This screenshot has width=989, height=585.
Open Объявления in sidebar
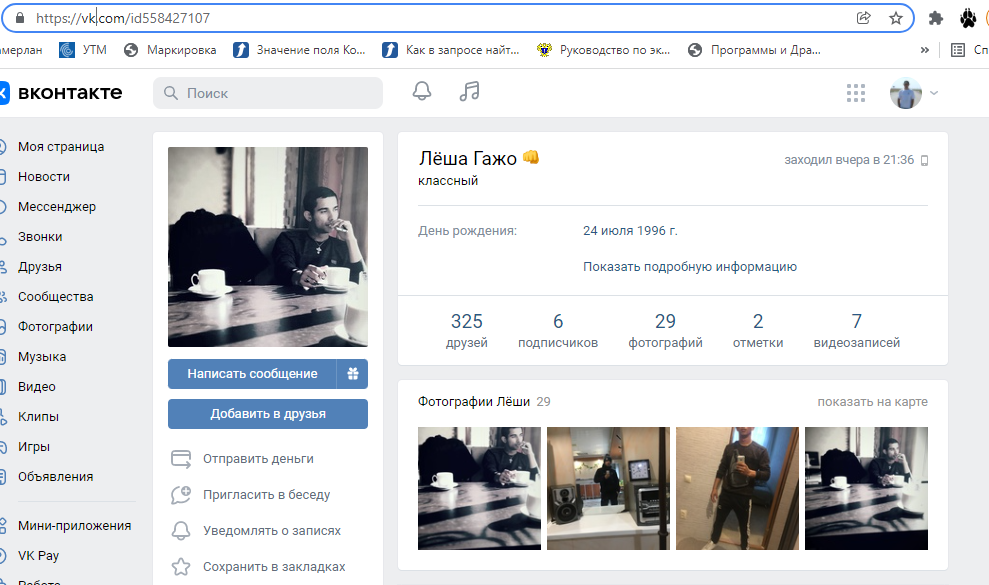point(56,476)
